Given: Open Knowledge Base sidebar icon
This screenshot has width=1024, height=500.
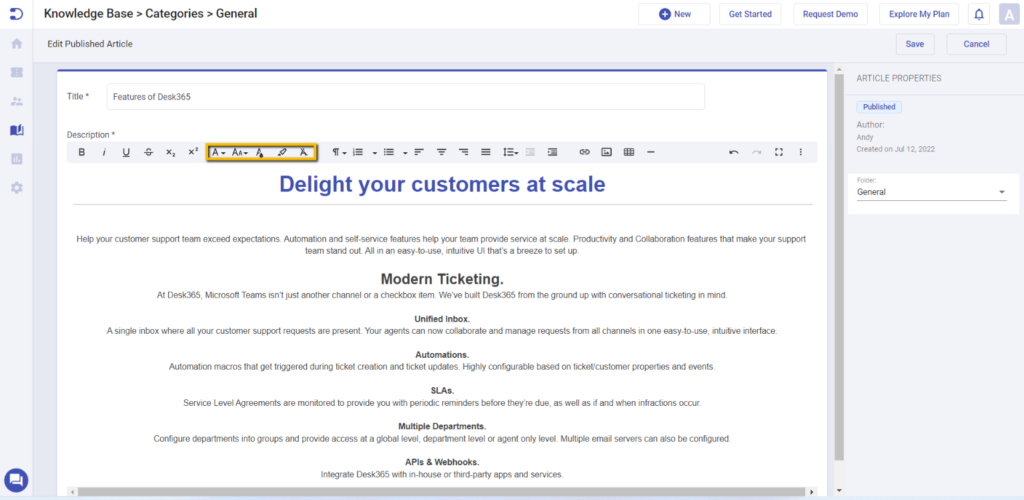Looking at the screenshot, I should point(16,130).
